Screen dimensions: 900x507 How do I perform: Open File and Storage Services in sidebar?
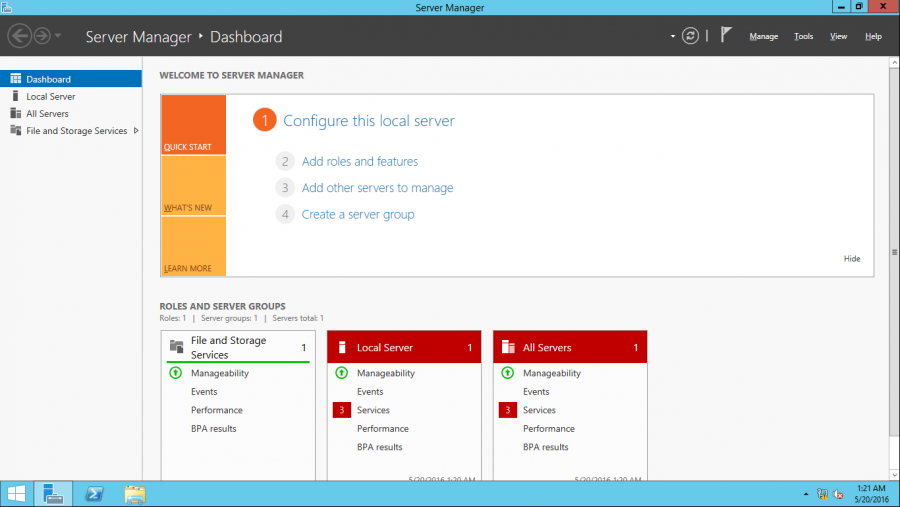pos(71,131)
